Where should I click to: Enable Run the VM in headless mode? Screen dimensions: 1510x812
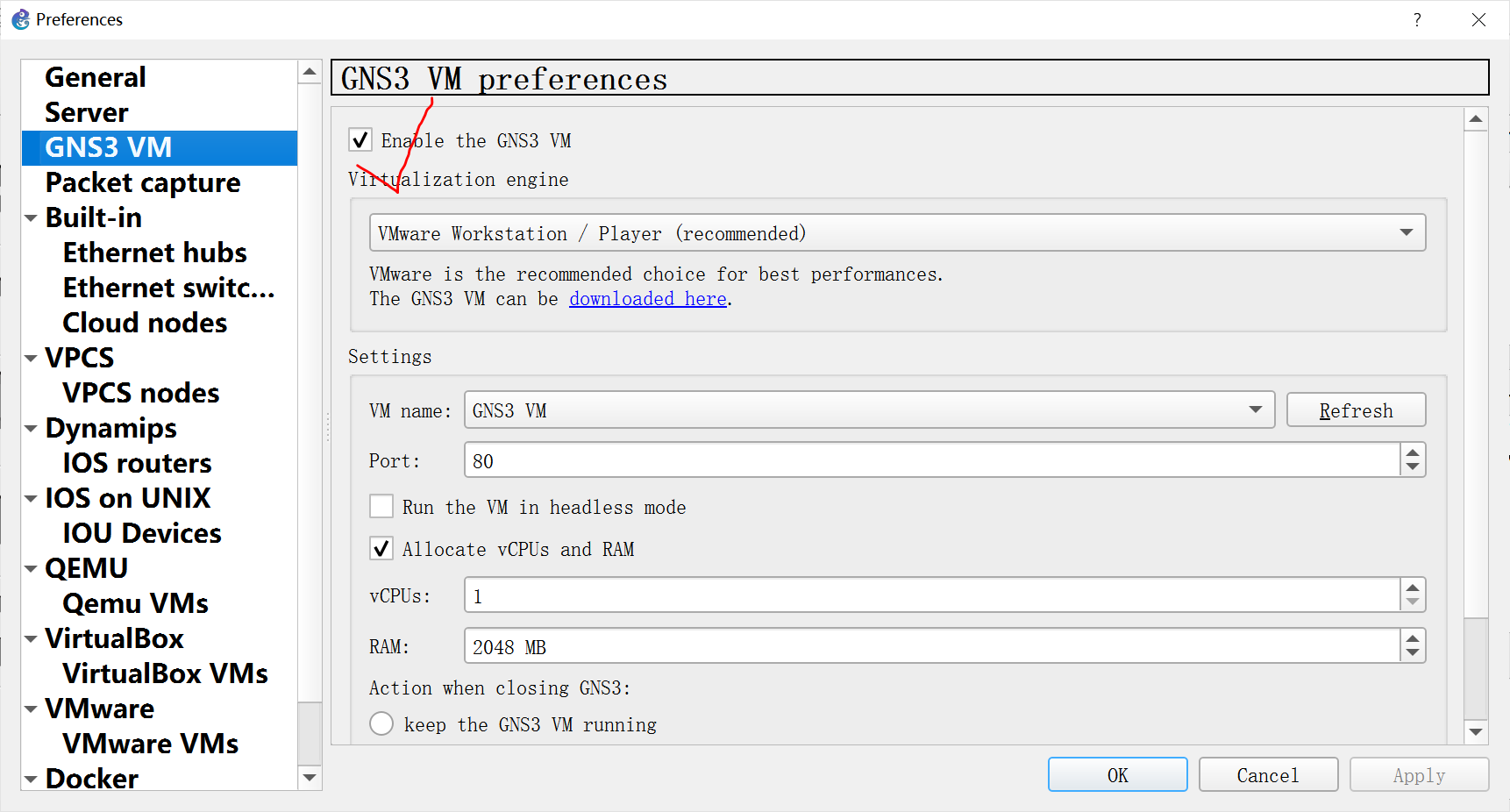381,506
